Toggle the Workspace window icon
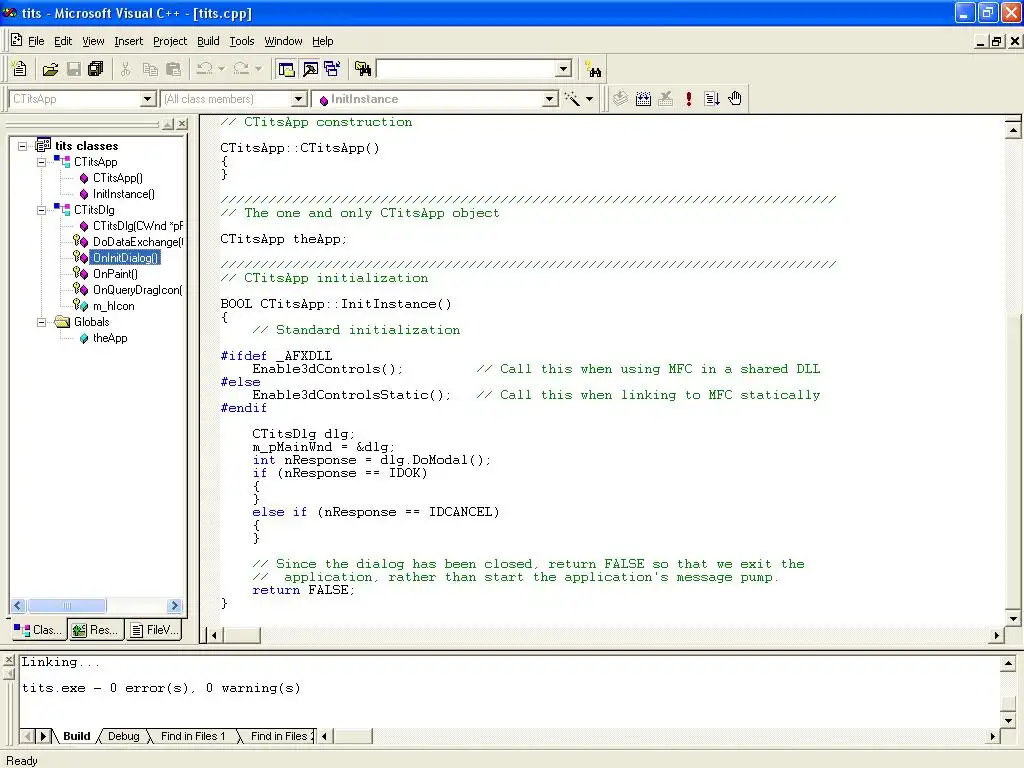Image resolution: width=1024 pixels, height=768 pixels. 286,69
